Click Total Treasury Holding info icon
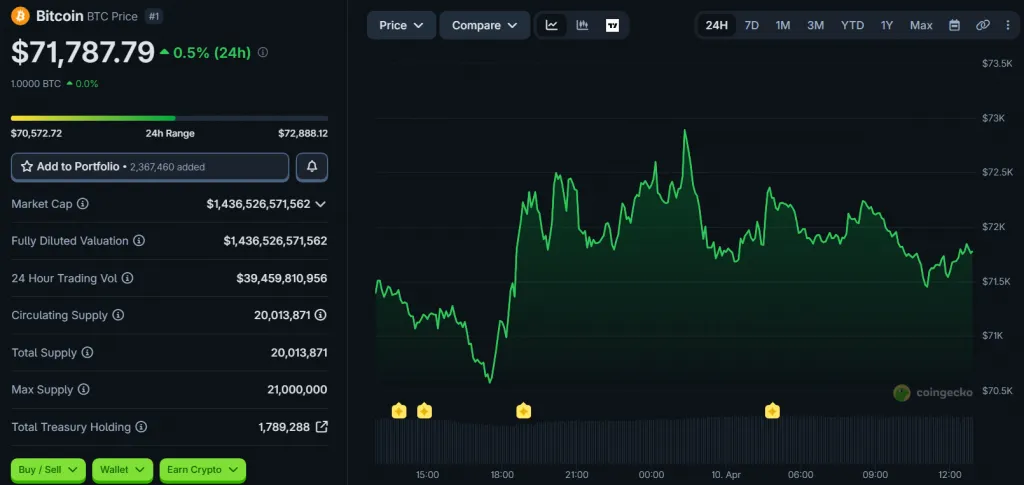The width and height of the screenshot is (1024, 485). tap(141, 427)
